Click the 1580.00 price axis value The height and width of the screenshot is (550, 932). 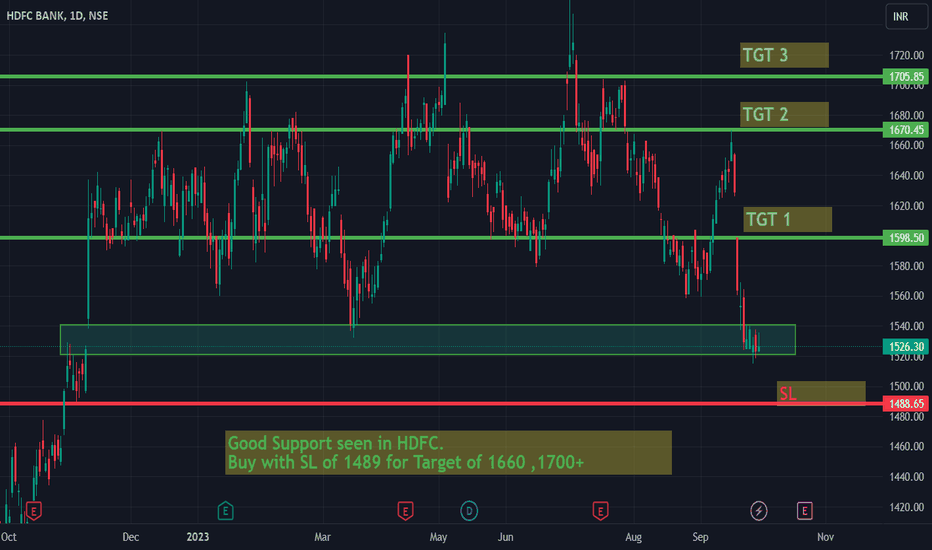906,266
